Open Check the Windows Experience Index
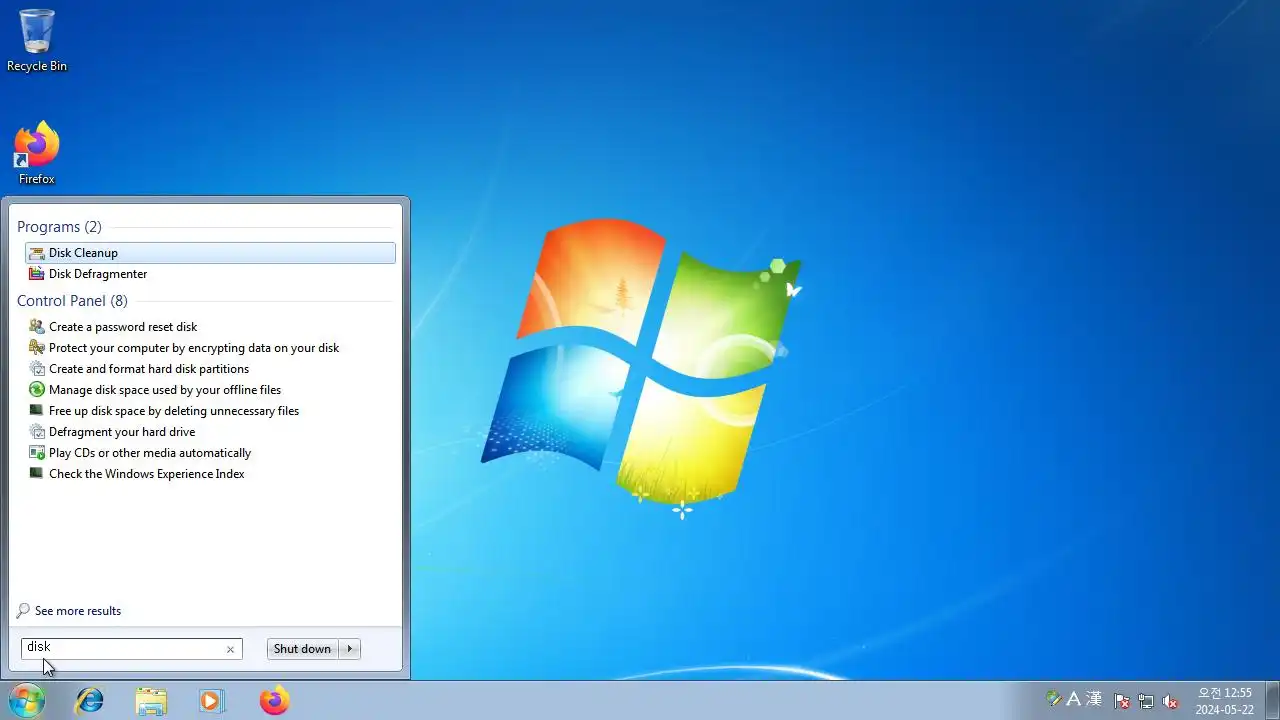The image size is (1280, 720). coord(210,474)
